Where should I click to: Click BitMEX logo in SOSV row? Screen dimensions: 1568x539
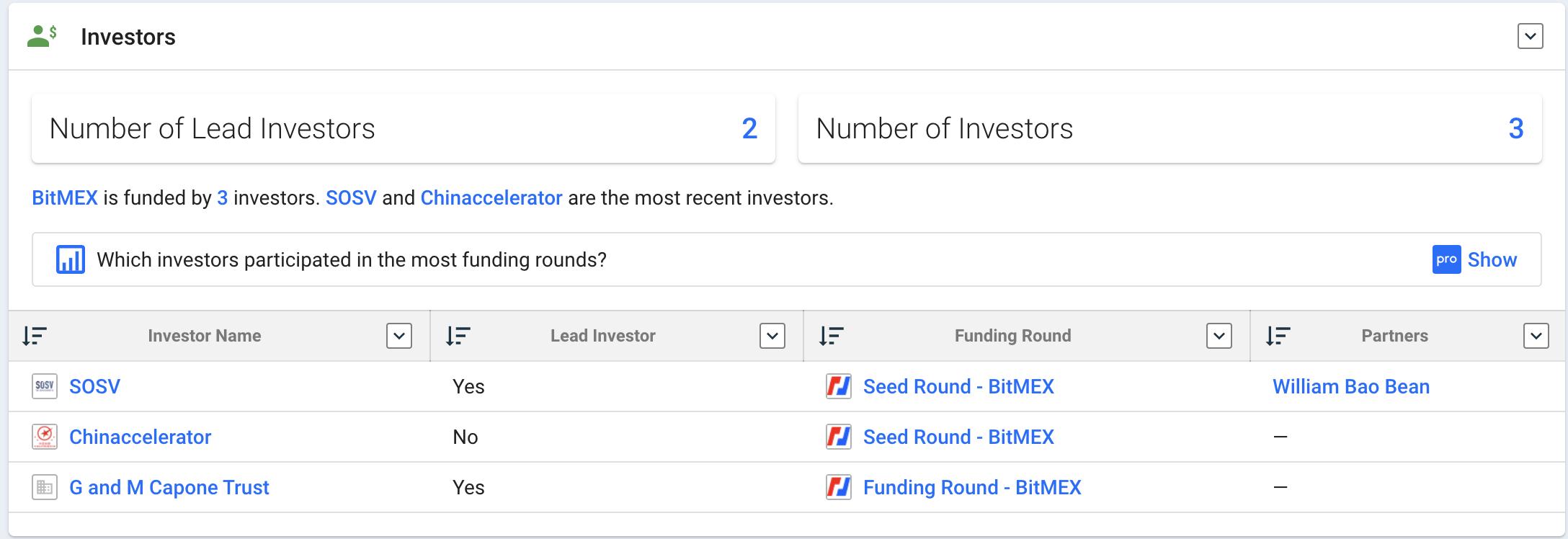coord(839,386)
